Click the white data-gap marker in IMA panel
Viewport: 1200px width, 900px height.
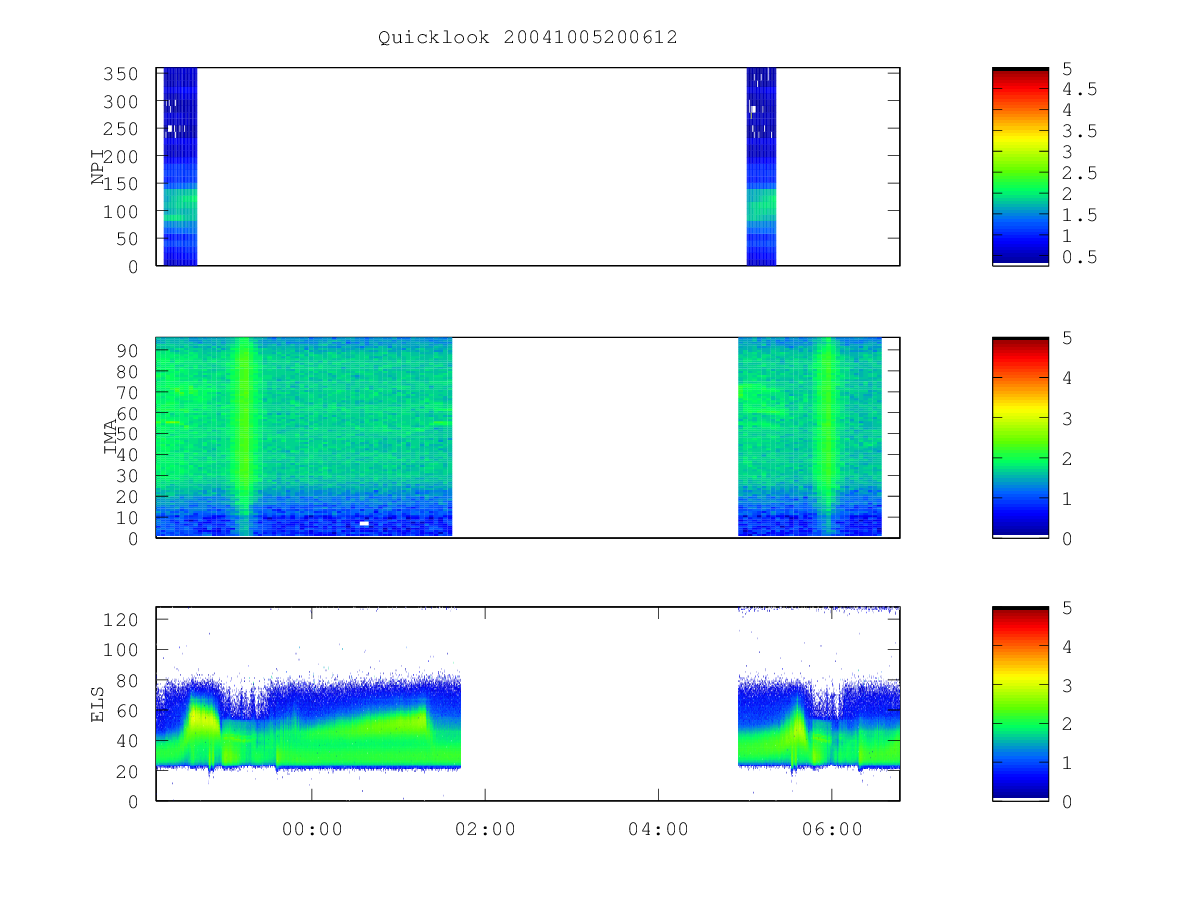[x=364, y=523]
